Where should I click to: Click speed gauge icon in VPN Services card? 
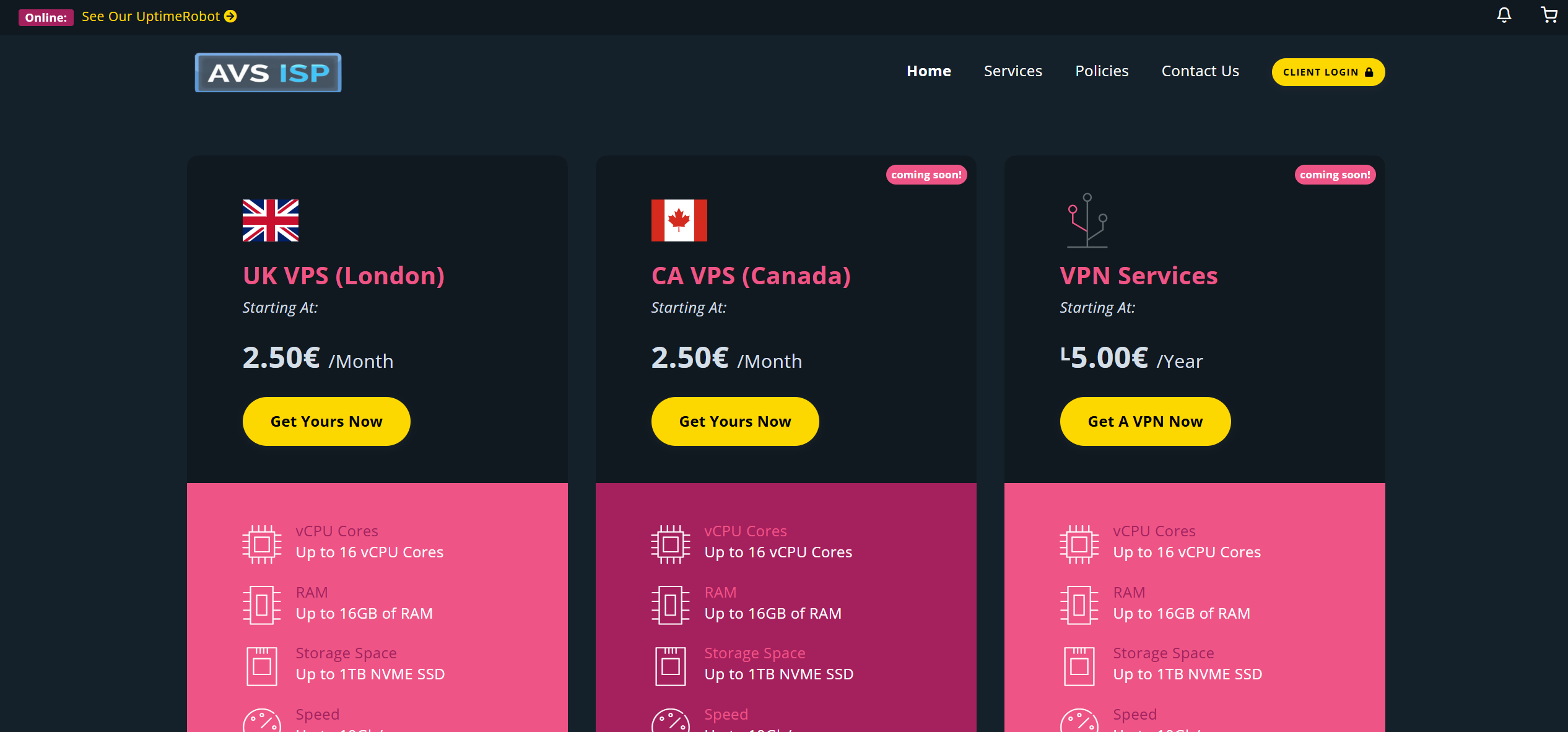pyautogui.click(x=1079, y=721)
